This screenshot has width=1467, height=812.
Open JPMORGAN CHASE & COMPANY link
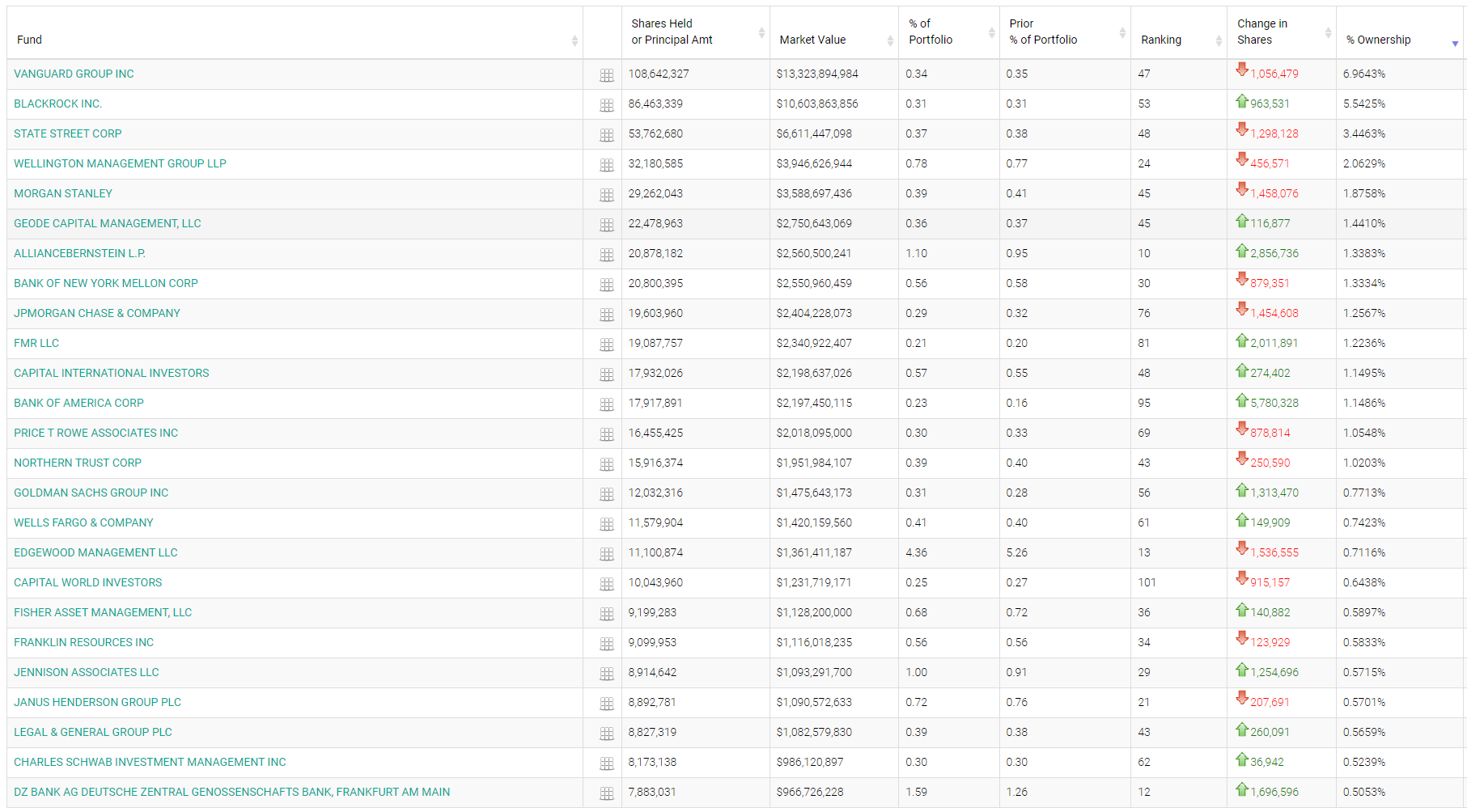96,313
